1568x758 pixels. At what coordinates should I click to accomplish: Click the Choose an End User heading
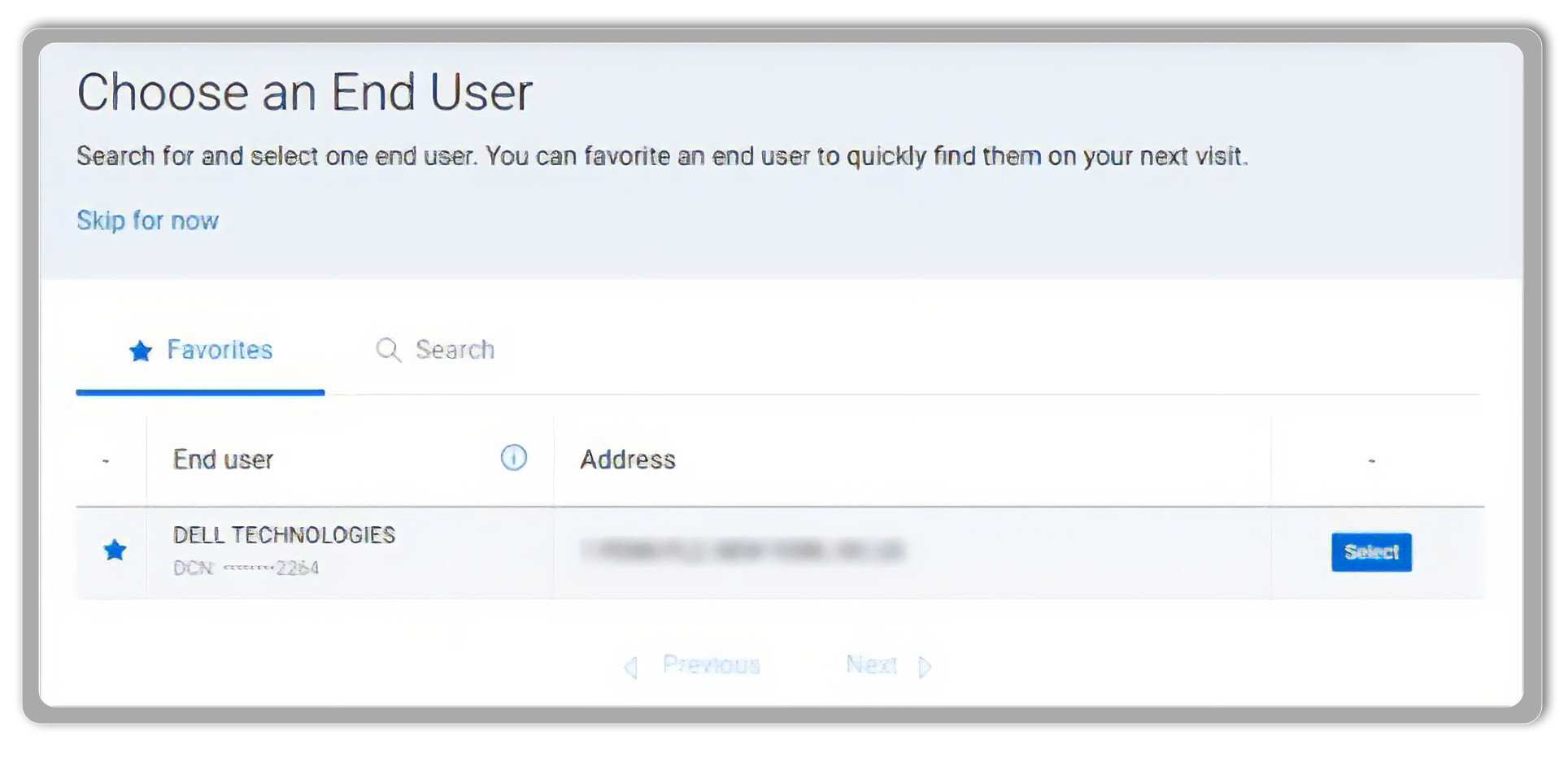pyautogui.click(x=305, y=92)
